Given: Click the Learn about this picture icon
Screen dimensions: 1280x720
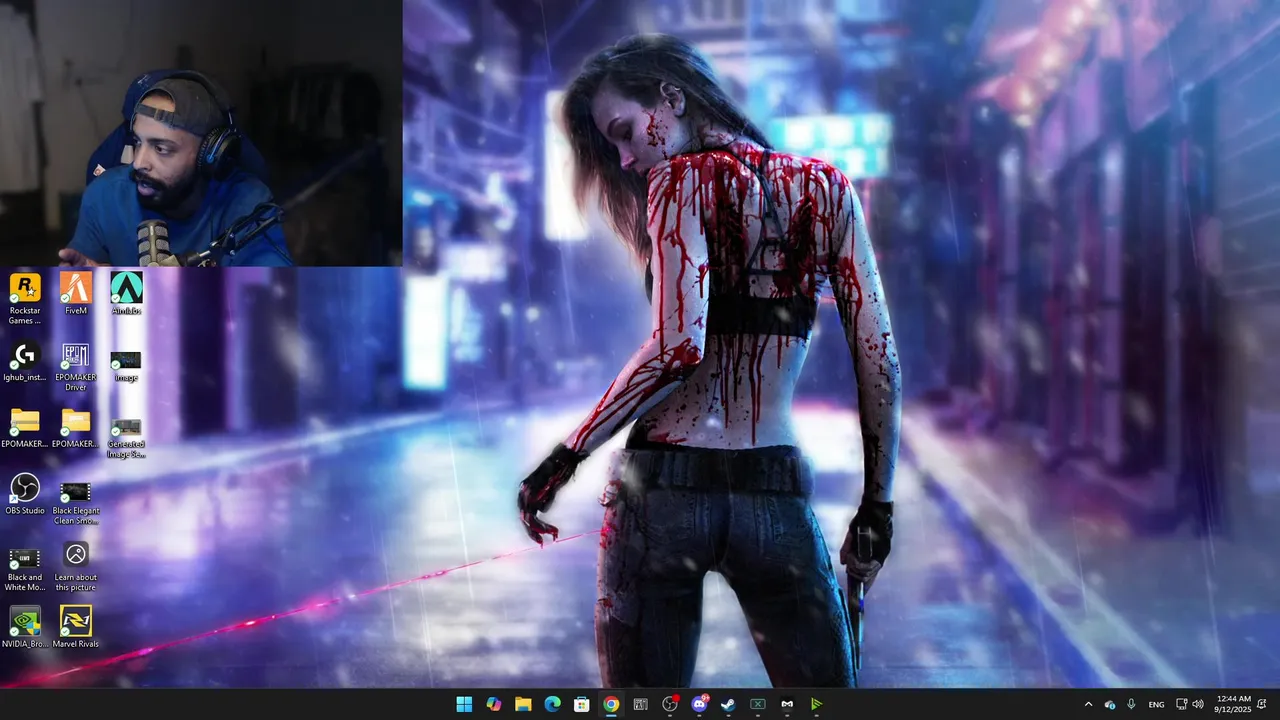Looking at the screenshot, I should click(76, 566).
